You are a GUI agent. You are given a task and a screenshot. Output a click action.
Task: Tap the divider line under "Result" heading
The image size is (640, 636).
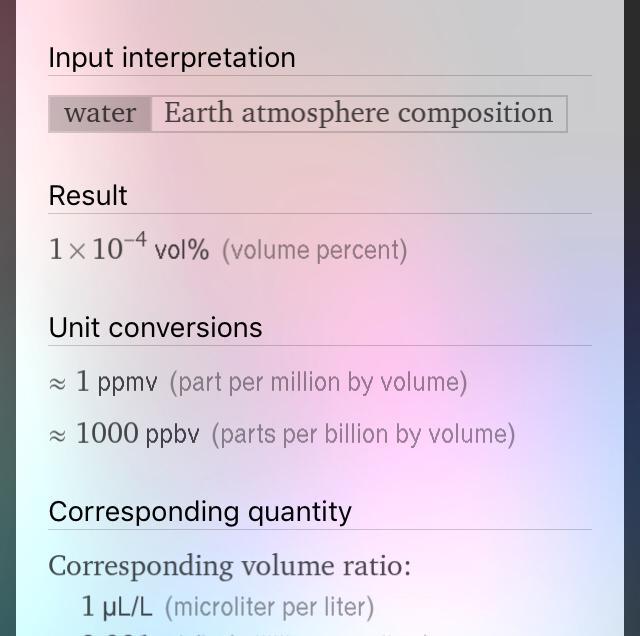(x=320, y=213)
